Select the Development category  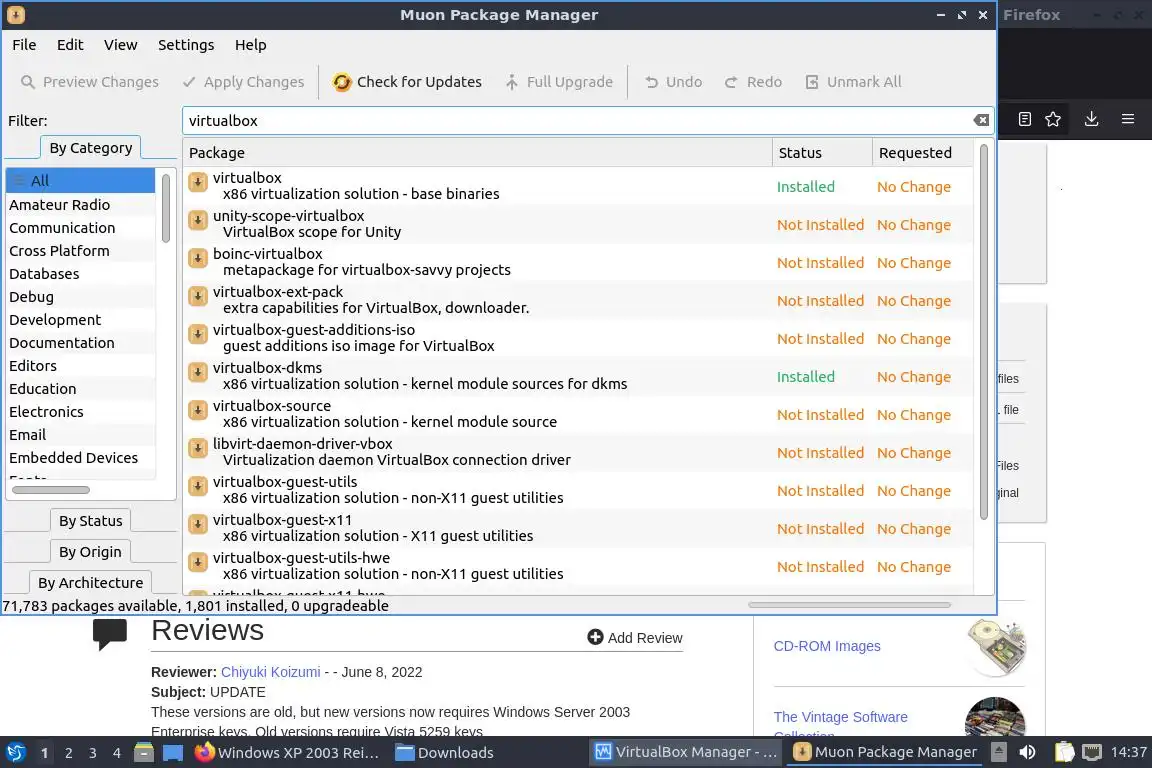(81, 320)
